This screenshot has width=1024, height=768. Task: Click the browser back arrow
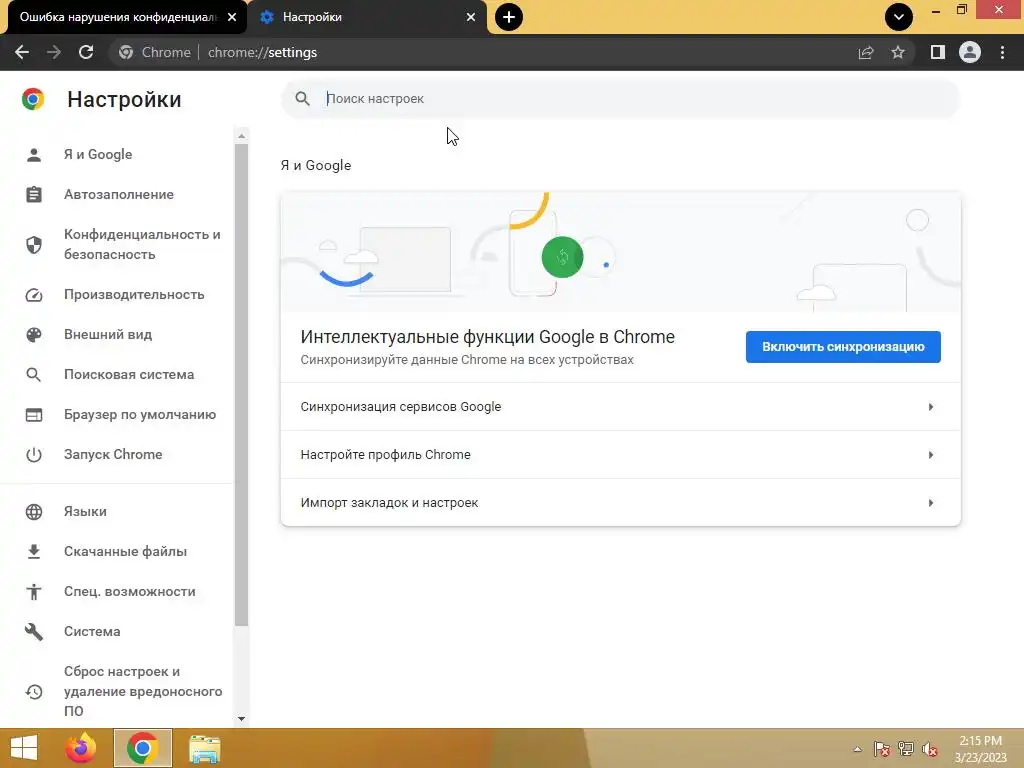click(x=22, y=52)
